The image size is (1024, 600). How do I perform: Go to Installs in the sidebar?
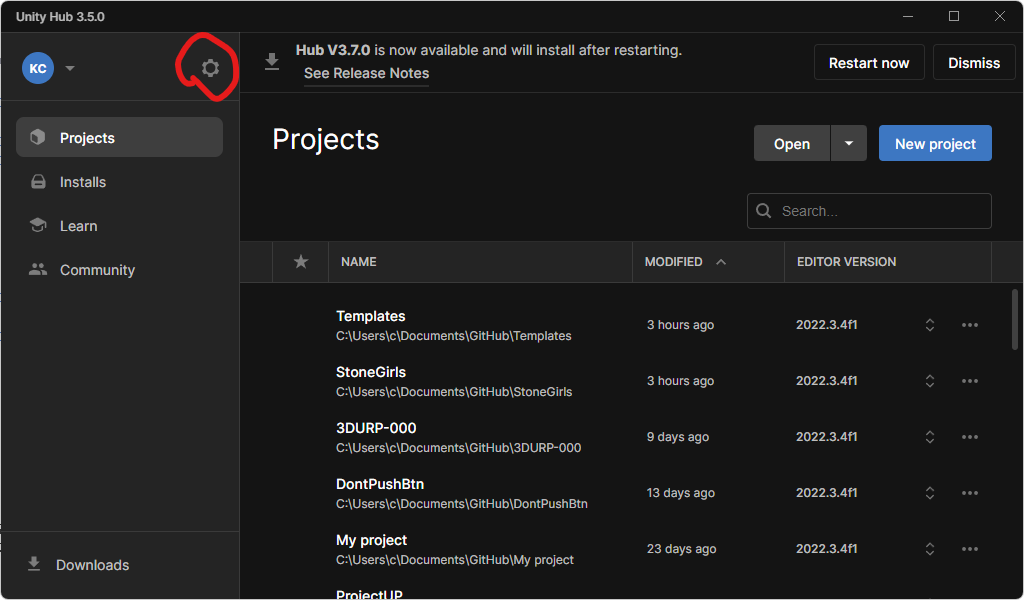pyautogui.click(x=120, y=182)
